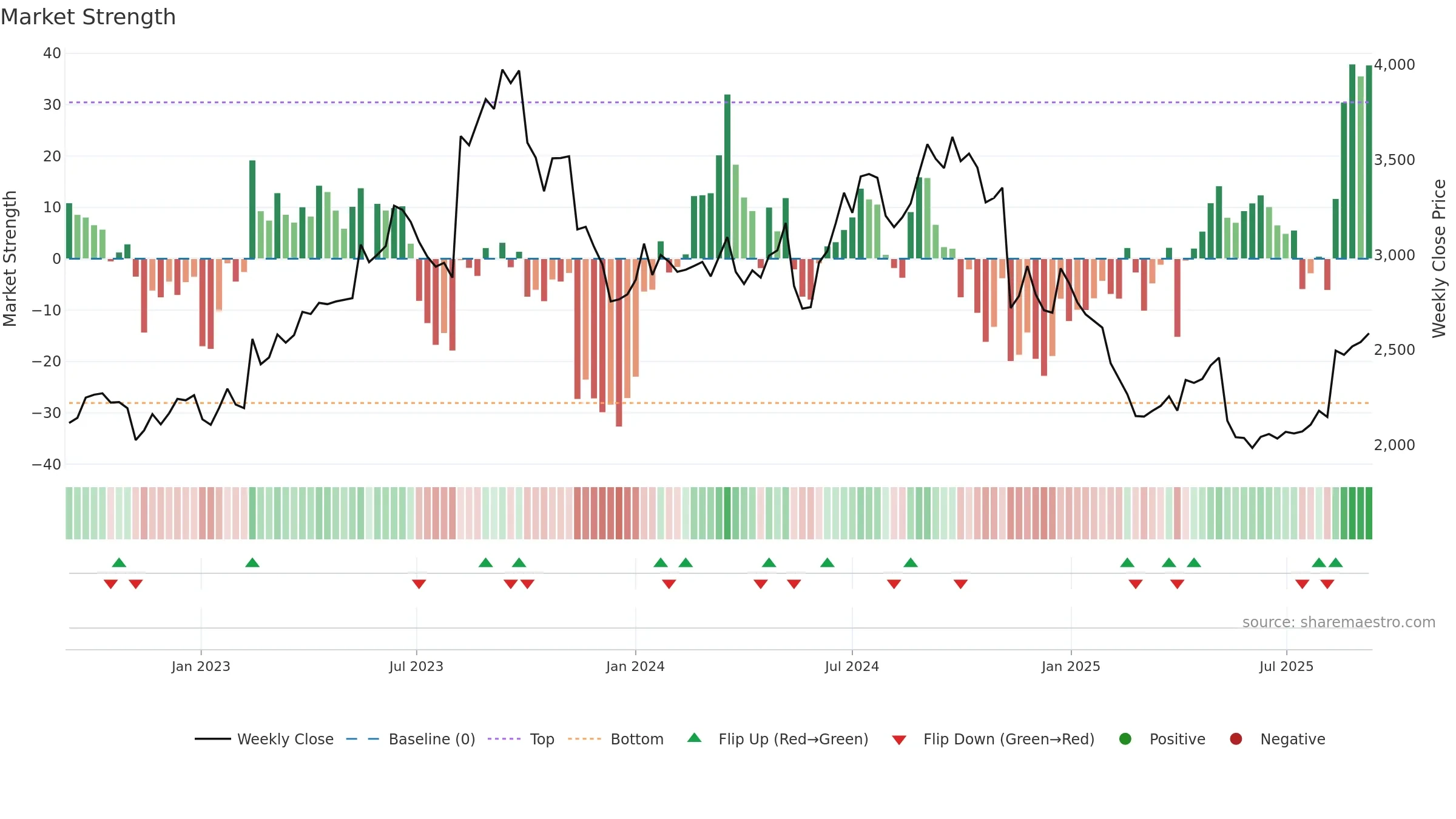Click the Weekly Close Price axis title
Screen dimensions: 1456x819
1439,258
